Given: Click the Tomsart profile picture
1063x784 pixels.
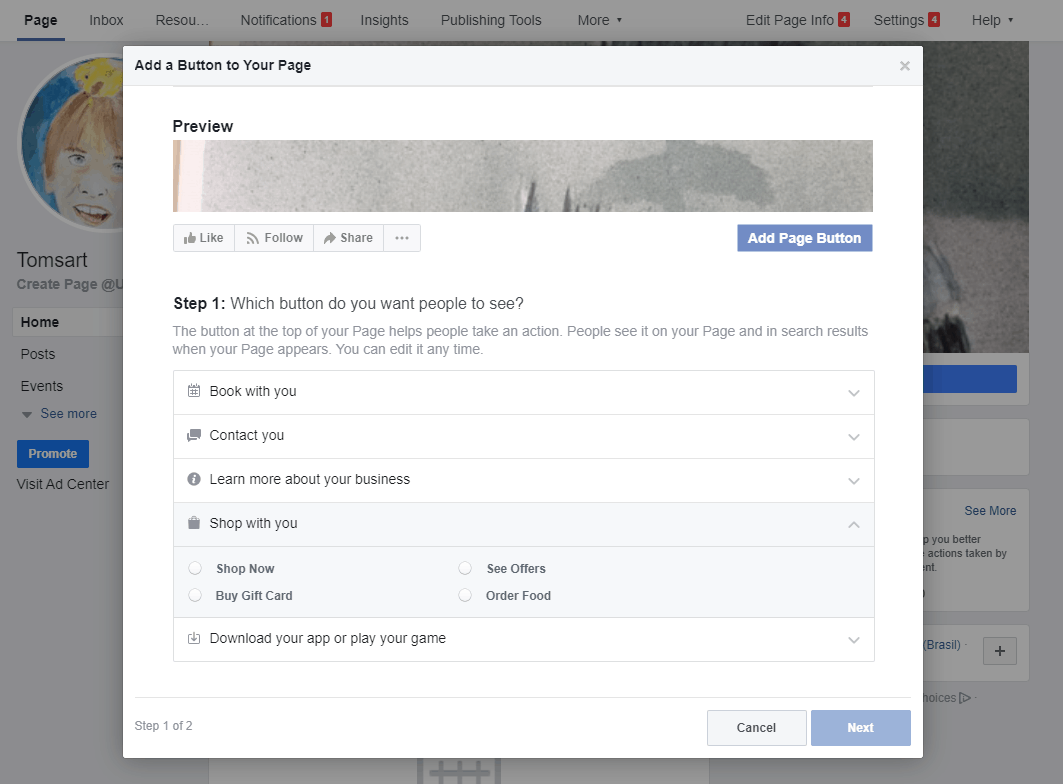Looking at the screenshot, I should coord(73,142).
